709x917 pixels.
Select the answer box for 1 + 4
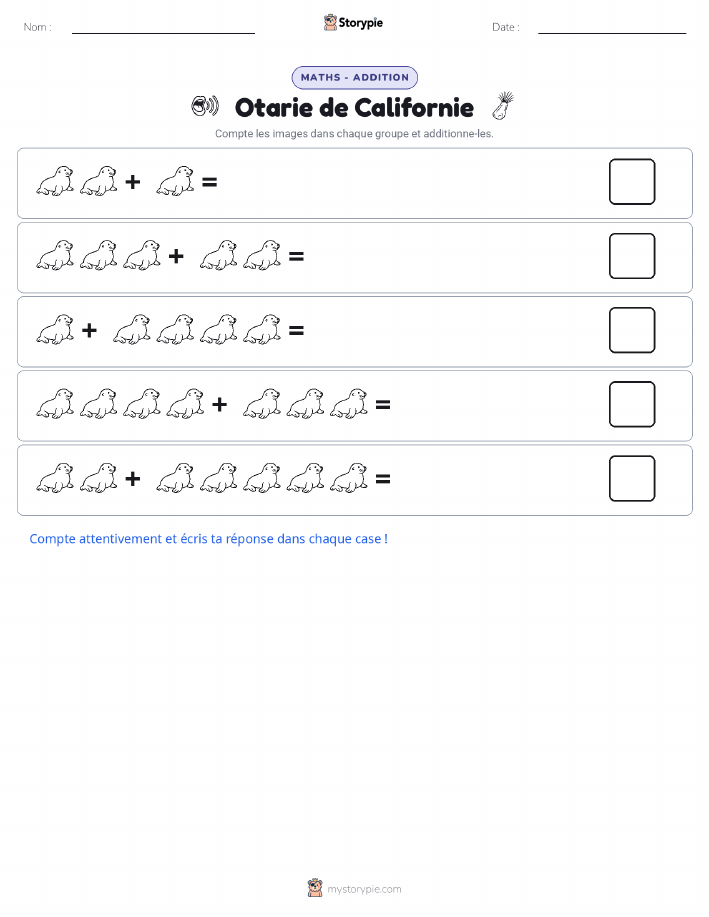tap(632, 330)
